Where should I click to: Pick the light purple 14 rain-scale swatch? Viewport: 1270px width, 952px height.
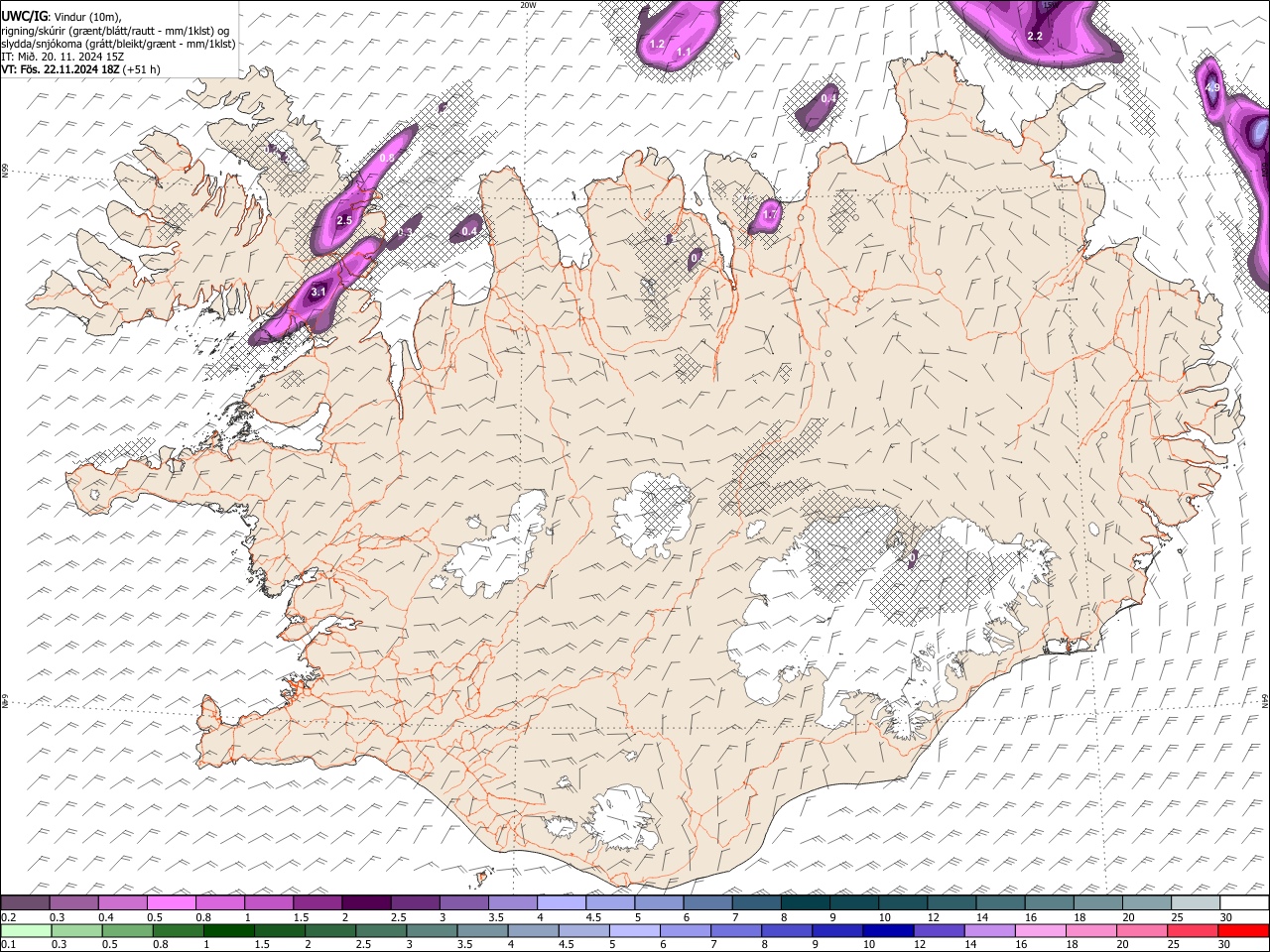[990, 930]
